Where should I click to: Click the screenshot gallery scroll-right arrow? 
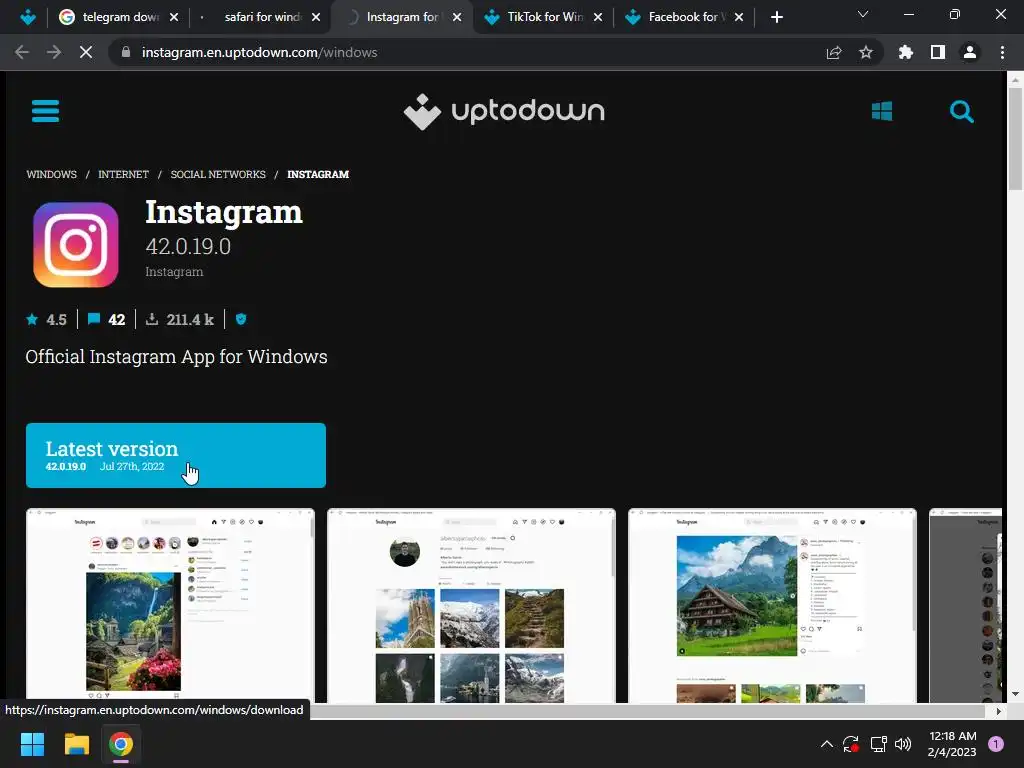click(x=998, y=711)
